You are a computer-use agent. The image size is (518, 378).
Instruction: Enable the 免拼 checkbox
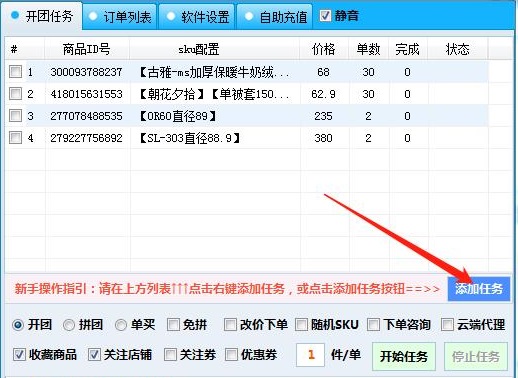(173, 324)
